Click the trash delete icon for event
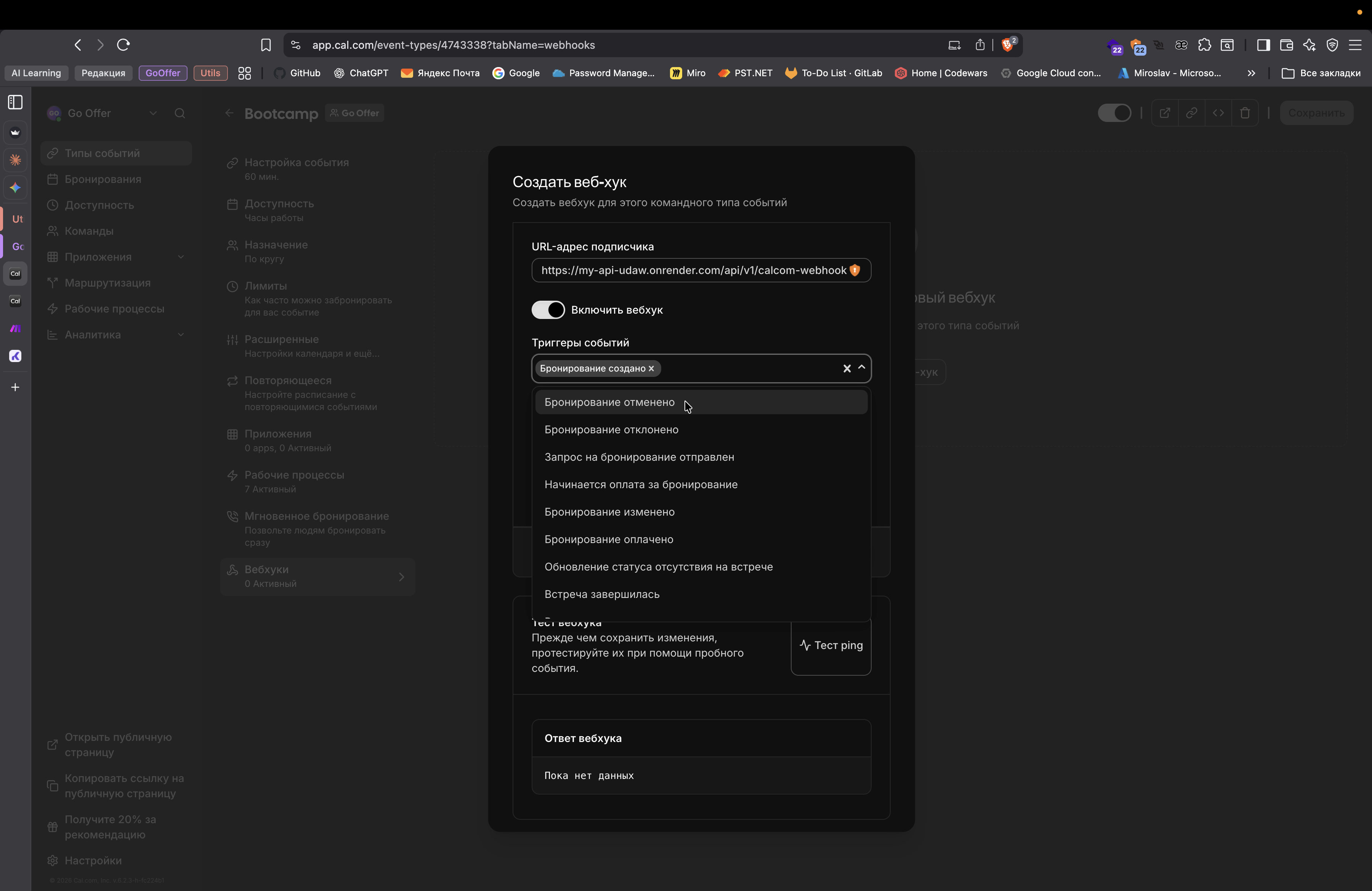Screen dimensions: 1372x891 point(1245,113)
